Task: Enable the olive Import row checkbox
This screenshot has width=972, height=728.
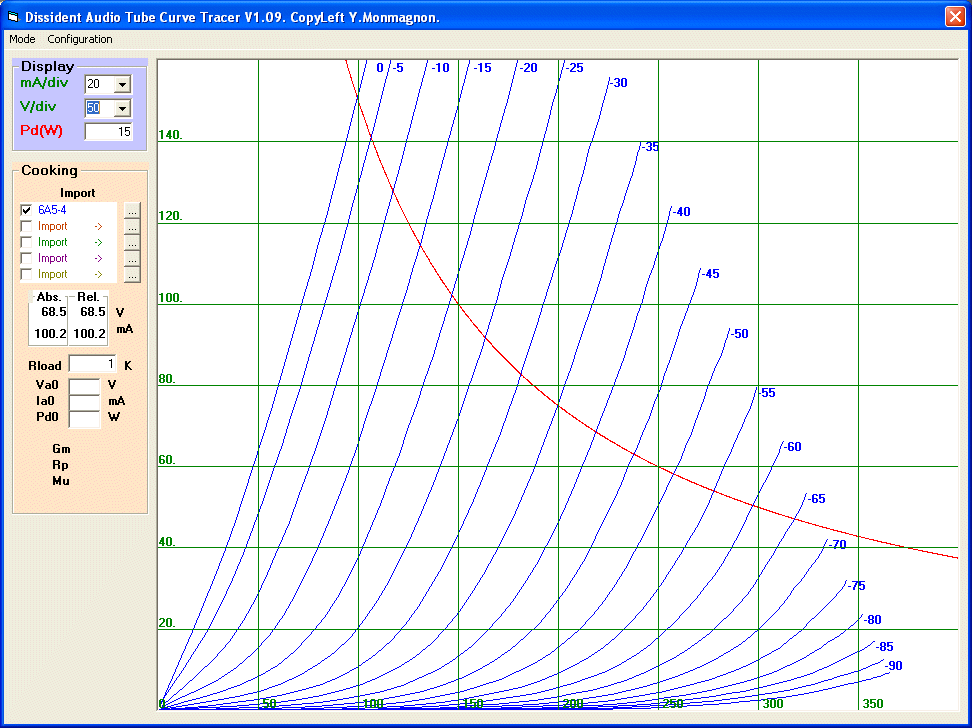Action: point(26,275)
